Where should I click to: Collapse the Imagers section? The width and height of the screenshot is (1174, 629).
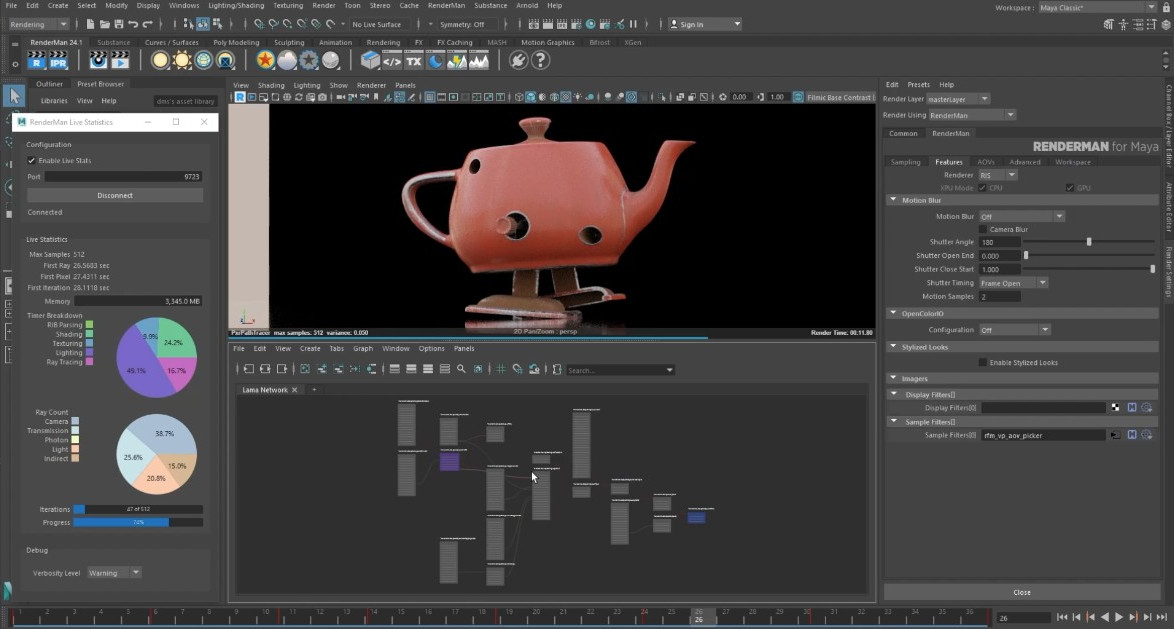(x=893, y=378)
